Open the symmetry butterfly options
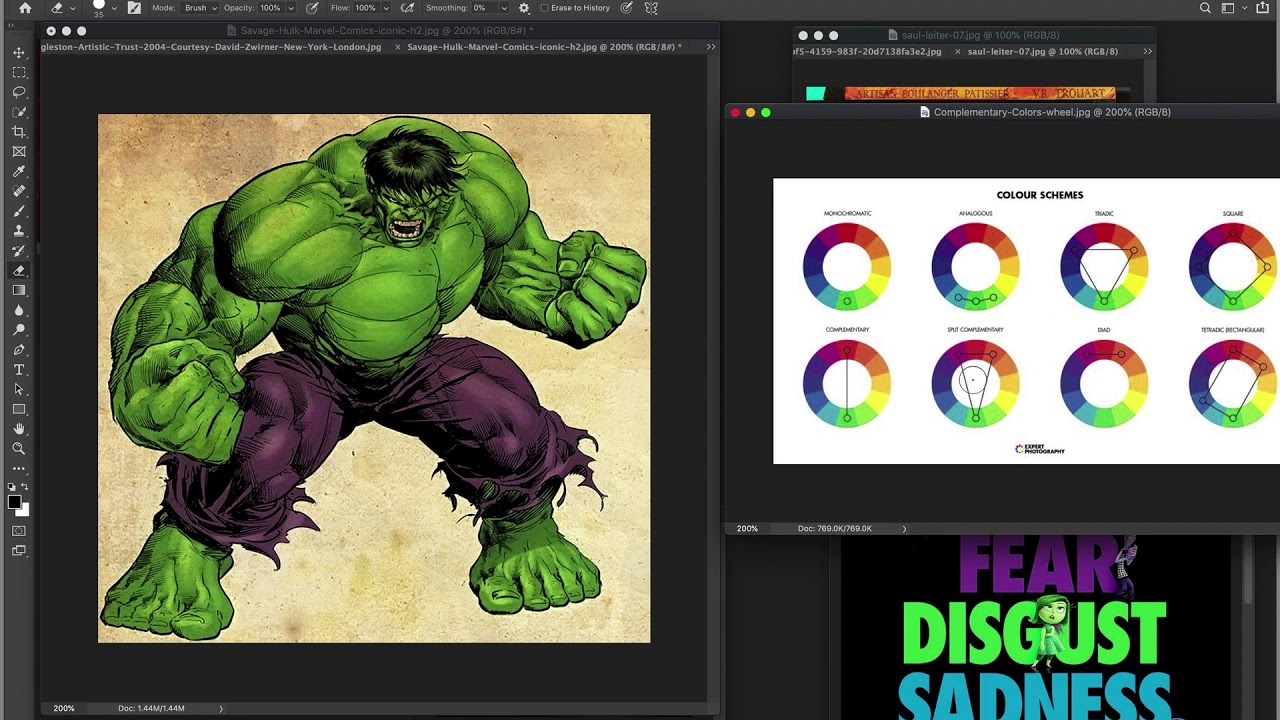 click(x=651, y=8)
